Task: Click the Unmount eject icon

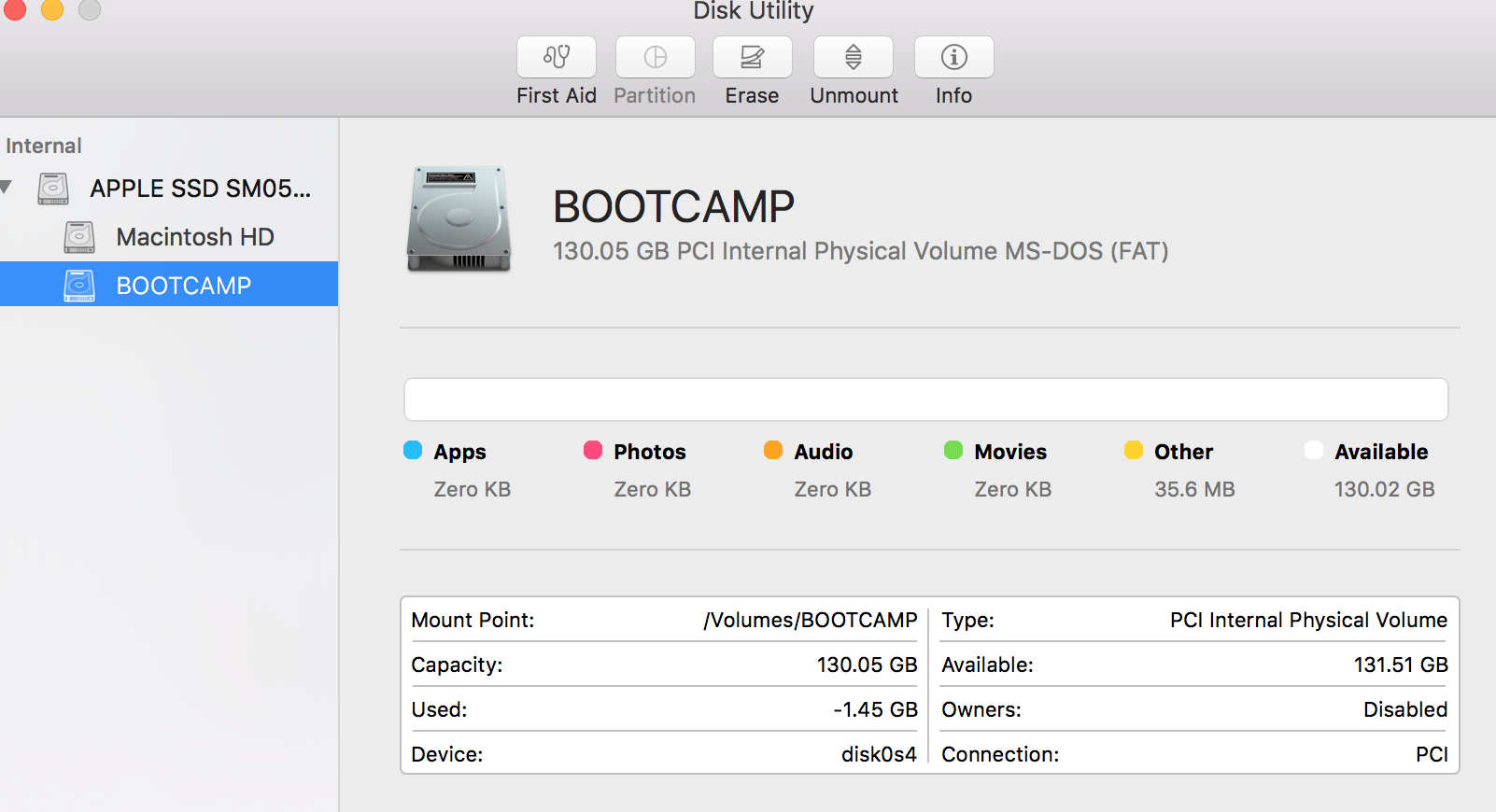Action: 854,57
